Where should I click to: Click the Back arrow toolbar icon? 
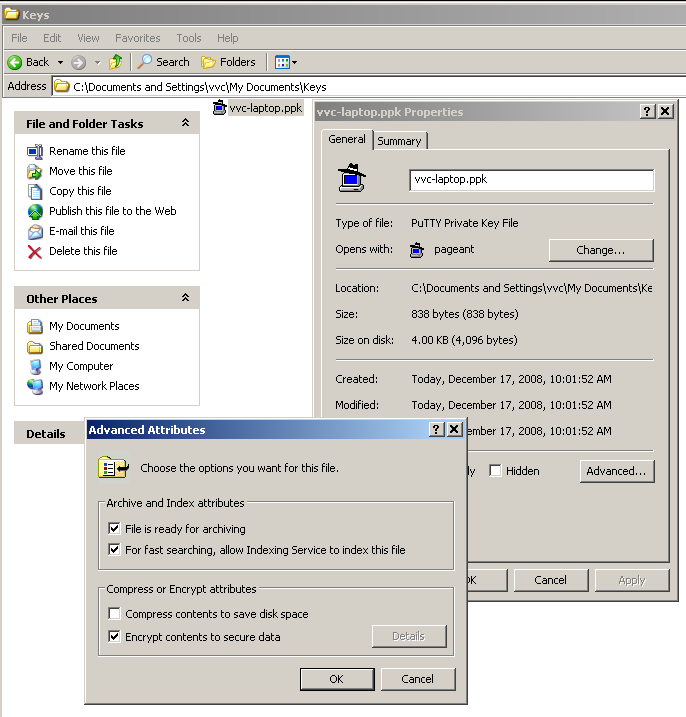[15, 62]
